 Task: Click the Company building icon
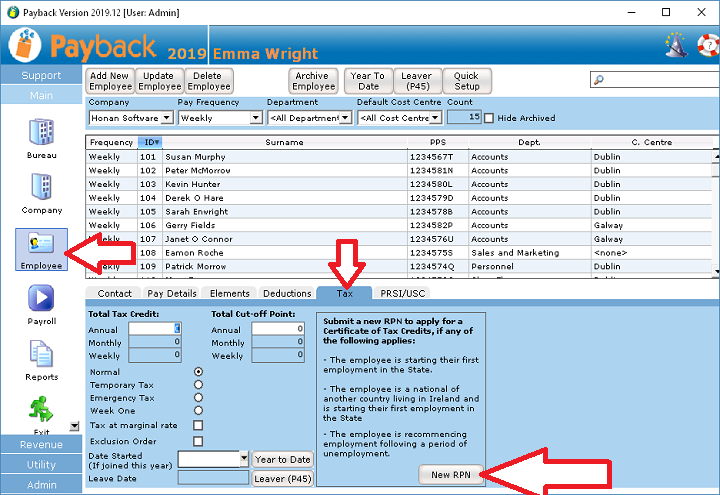(x=41, y=188)
